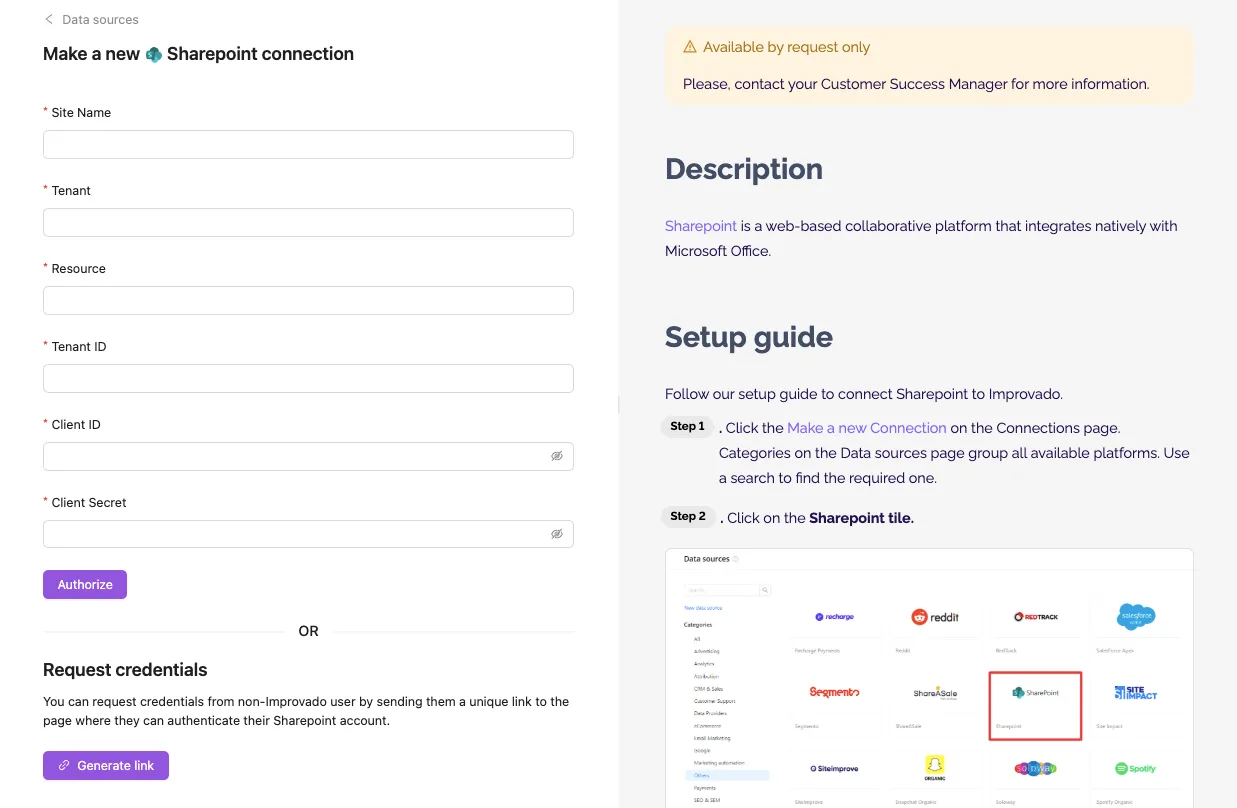Click the Description heading
1237x808 pixels.
[x=744, y=169]
